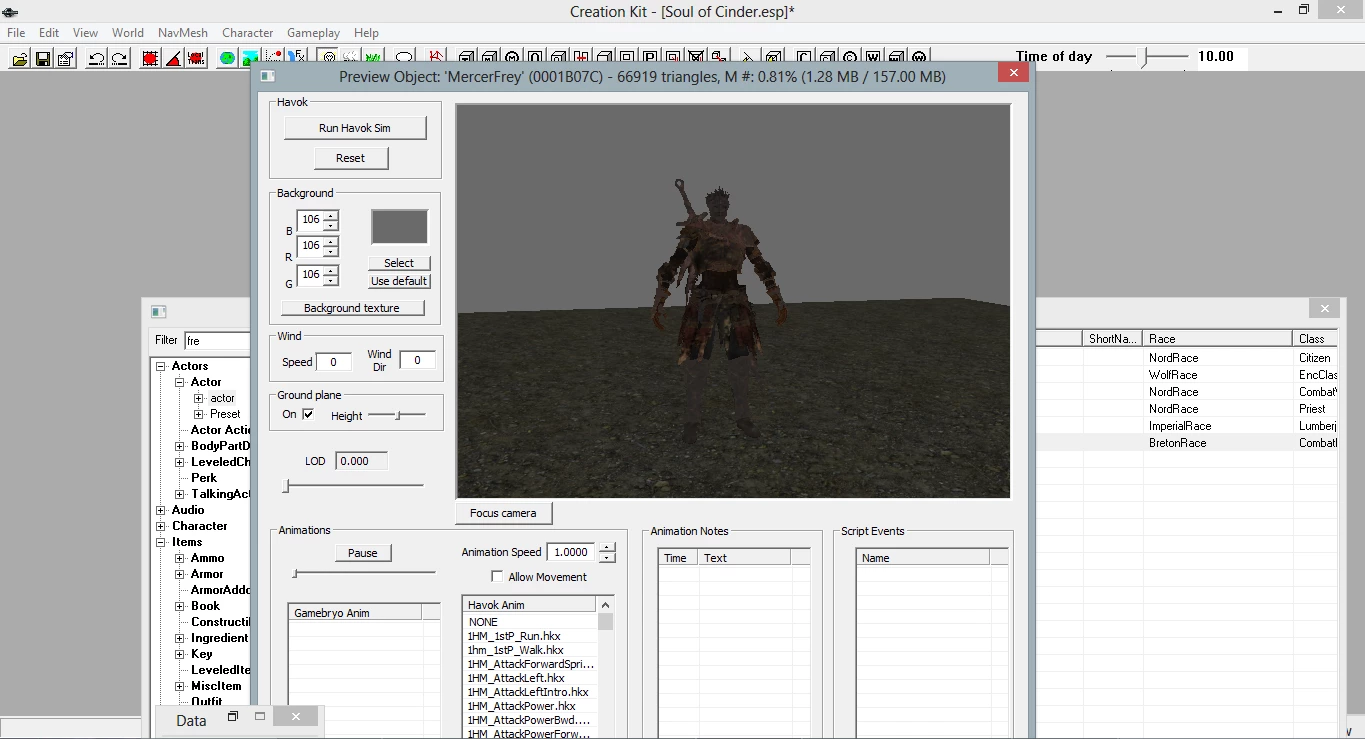The image size is (1365, 739).
Task: Click the ellipse shape toolbar icon
Action: [x=404, y=56]
